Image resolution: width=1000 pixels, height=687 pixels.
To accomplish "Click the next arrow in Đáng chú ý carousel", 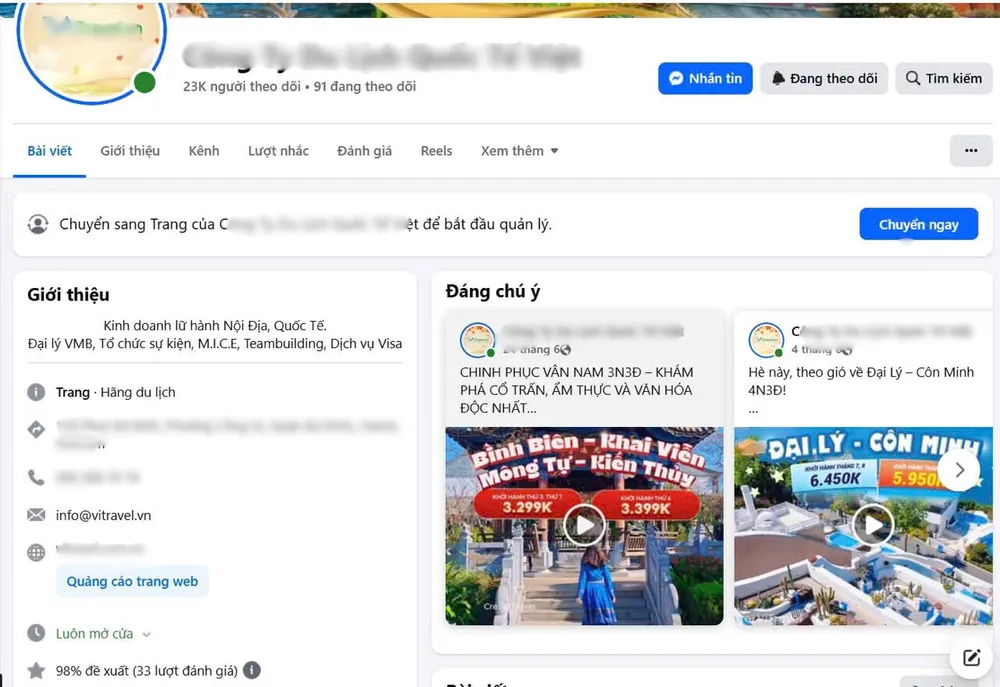I will pos(959,469).
